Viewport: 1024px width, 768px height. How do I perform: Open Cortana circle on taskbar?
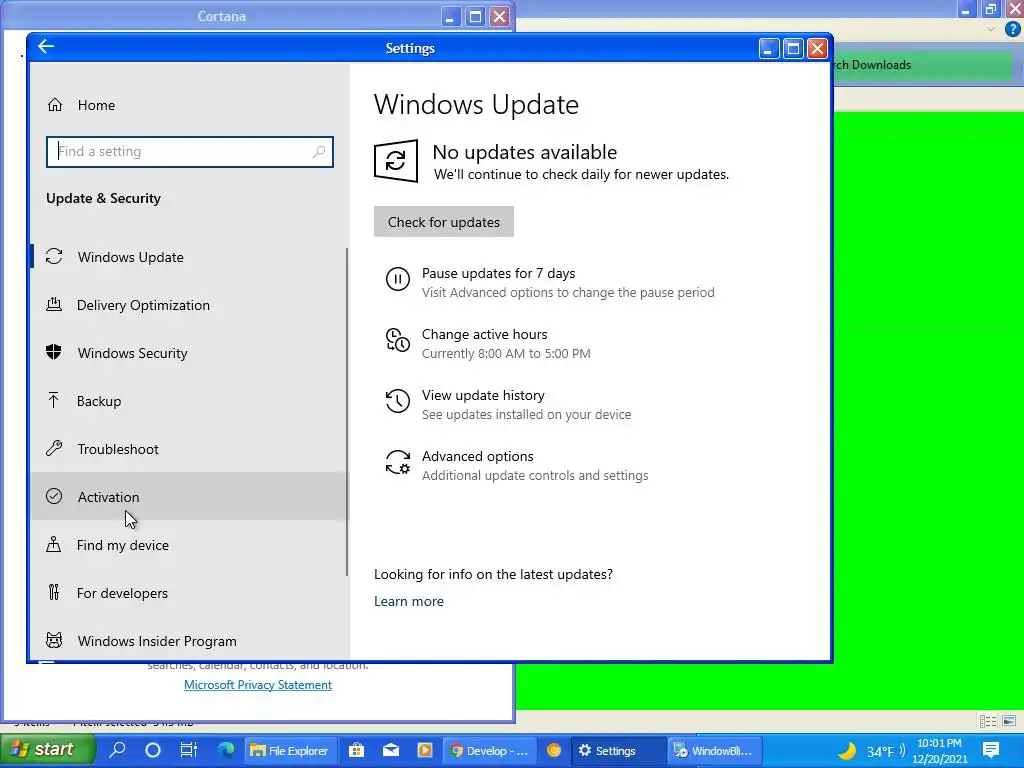153,750
